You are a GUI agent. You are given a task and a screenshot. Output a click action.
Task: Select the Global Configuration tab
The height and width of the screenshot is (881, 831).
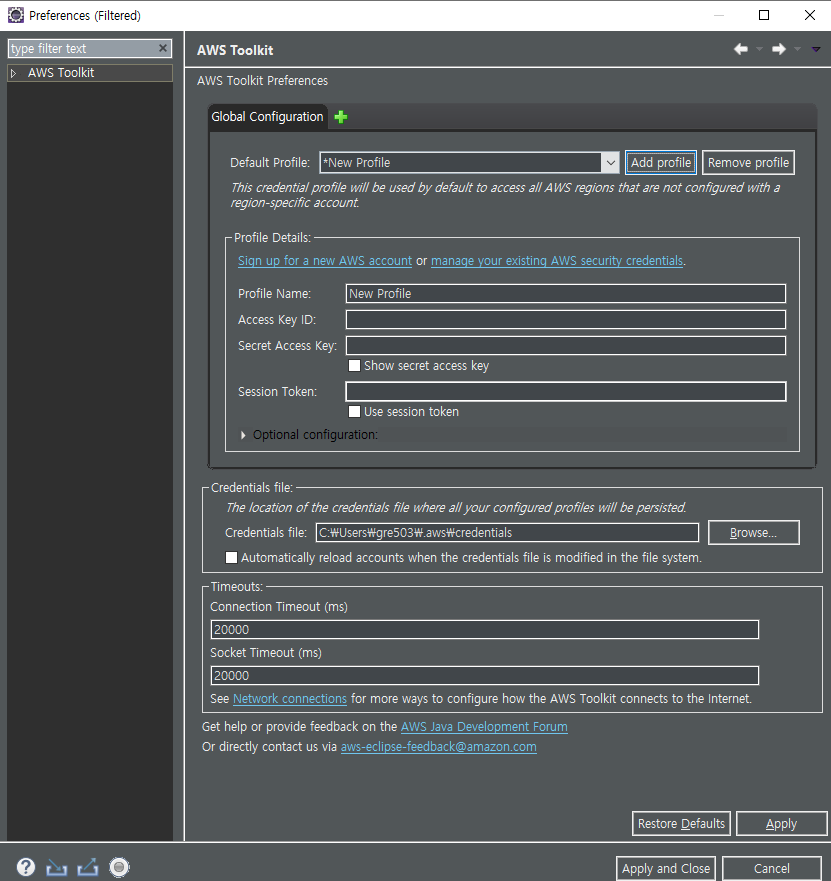pyautogui.click(x=267, y=117)
